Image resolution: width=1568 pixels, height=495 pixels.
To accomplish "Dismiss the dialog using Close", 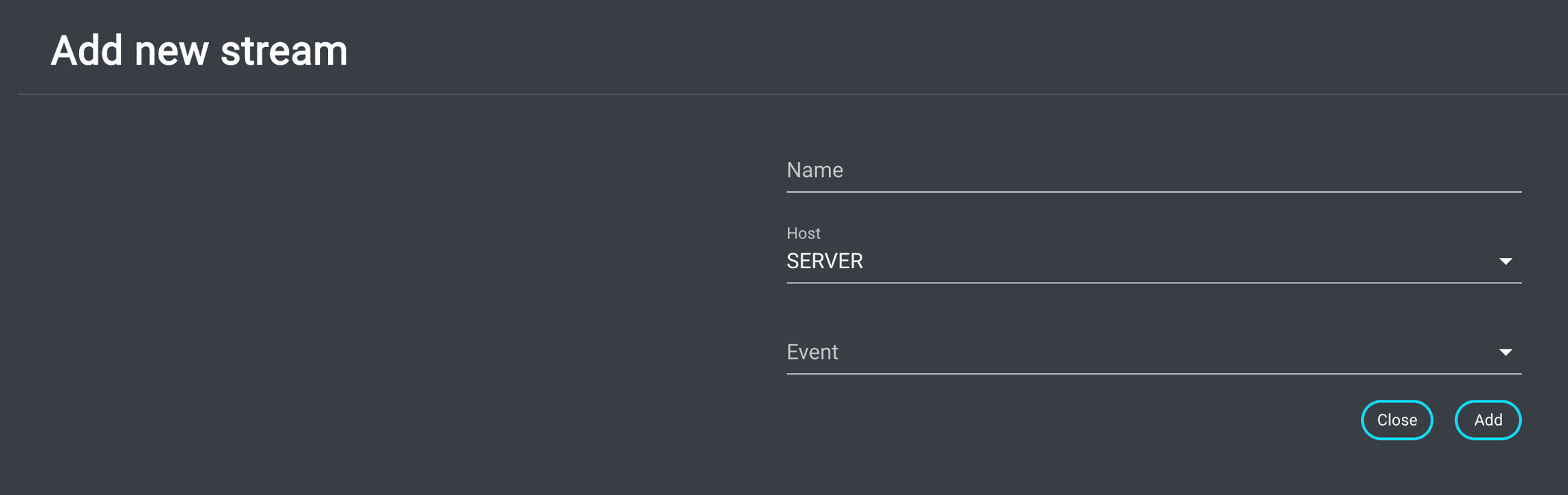I will tap(1396, 420).
